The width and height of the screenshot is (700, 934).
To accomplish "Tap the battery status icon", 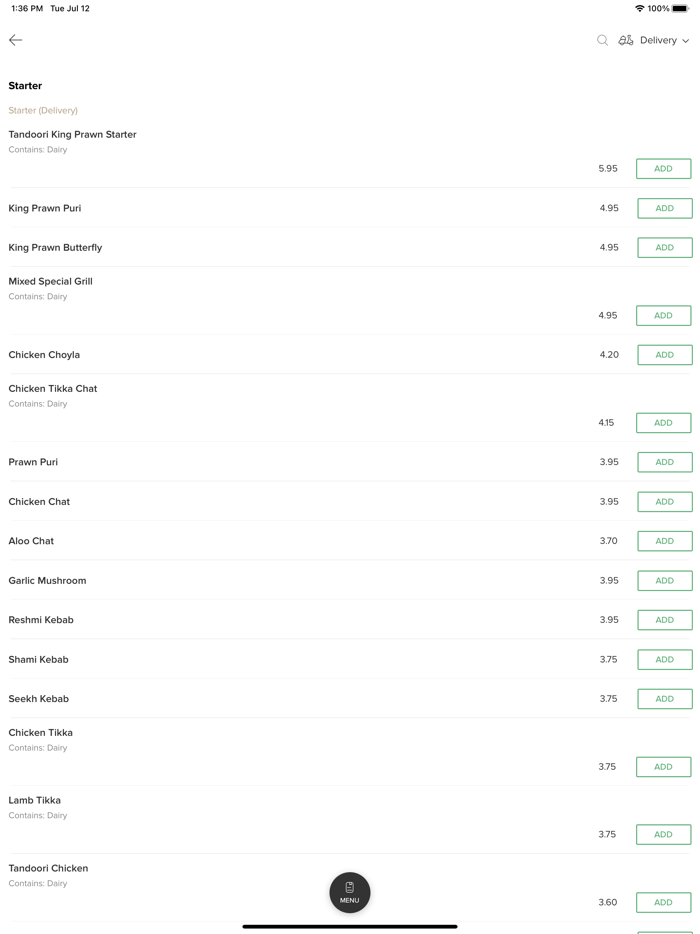I will (680, 8).
